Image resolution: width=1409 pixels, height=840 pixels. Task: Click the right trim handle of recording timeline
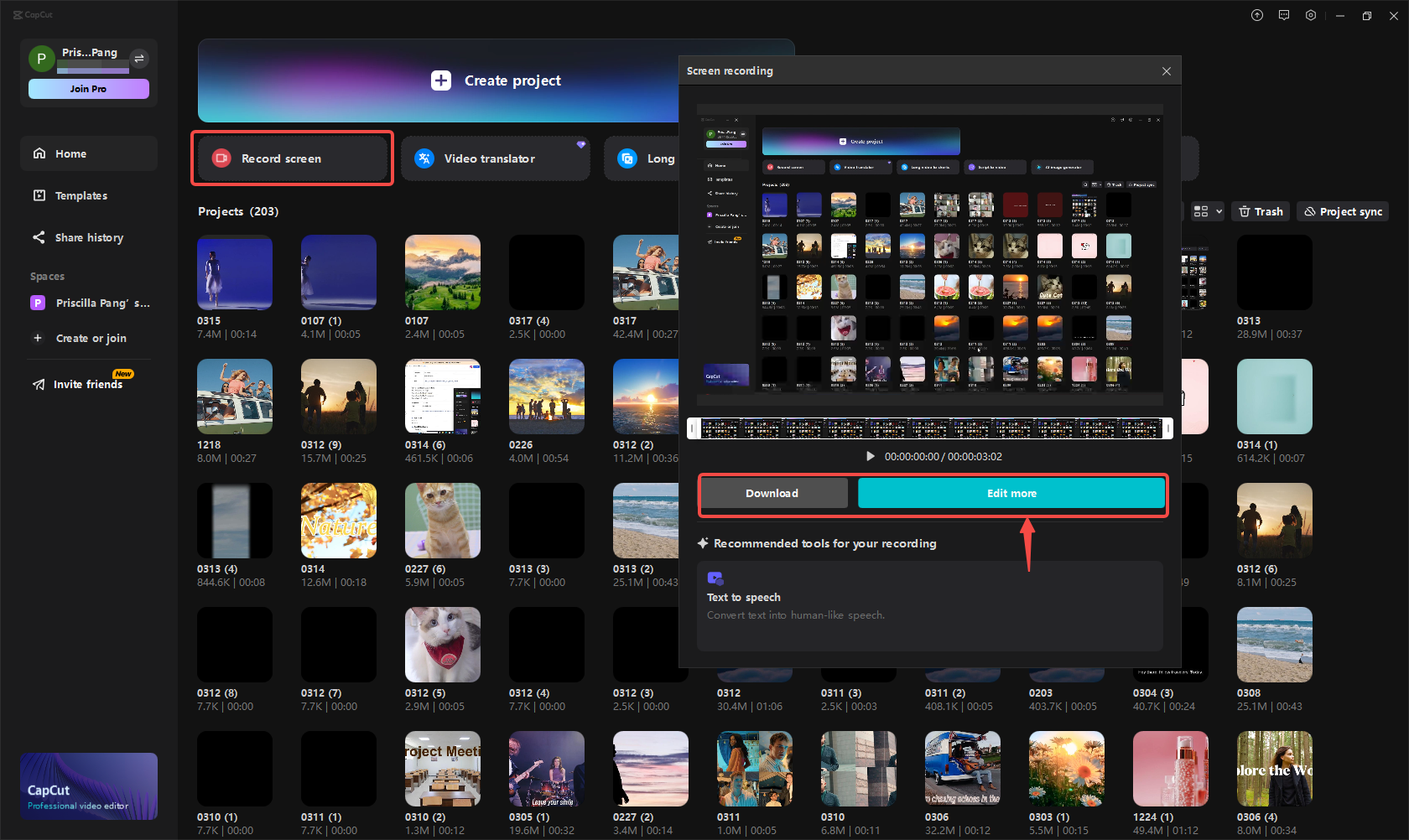point(1167,428)
